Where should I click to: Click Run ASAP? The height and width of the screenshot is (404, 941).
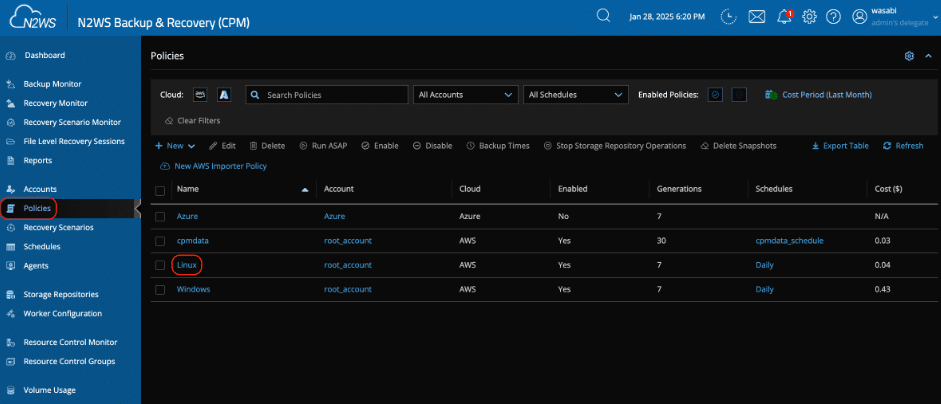(x=323, y=146)
